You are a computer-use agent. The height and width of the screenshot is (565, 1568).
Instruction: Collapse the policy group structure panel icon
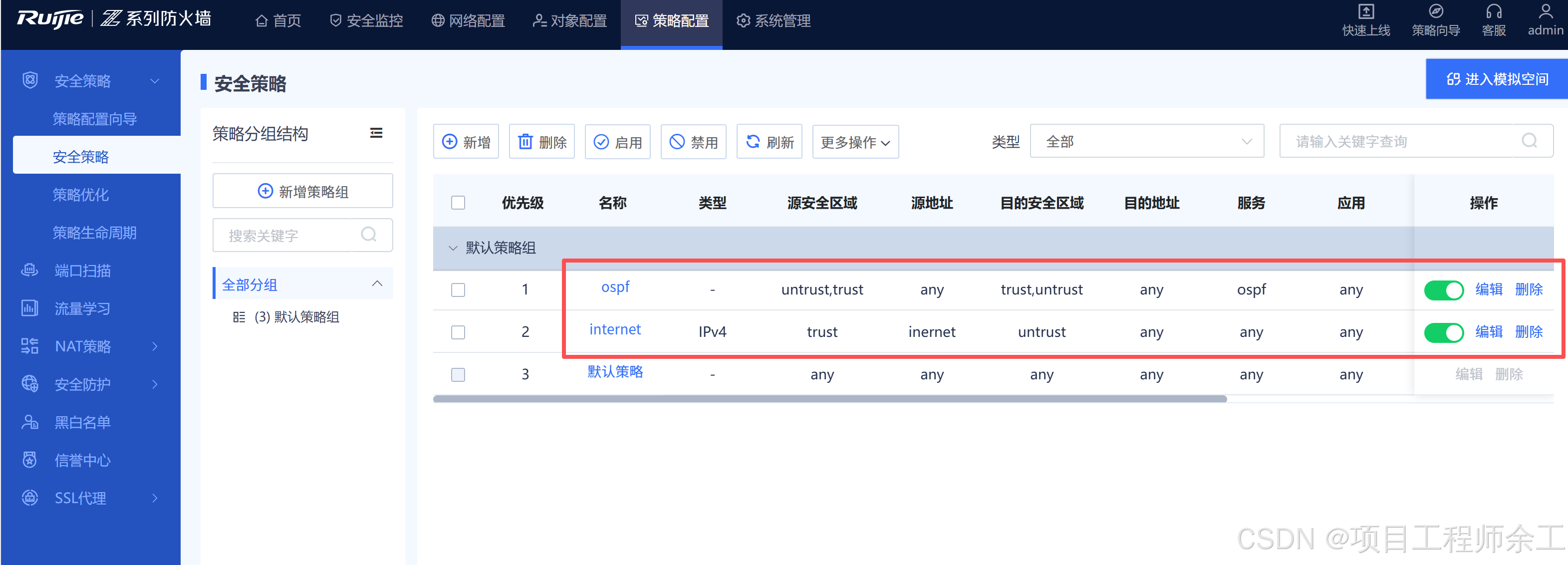tap(376, 133)
